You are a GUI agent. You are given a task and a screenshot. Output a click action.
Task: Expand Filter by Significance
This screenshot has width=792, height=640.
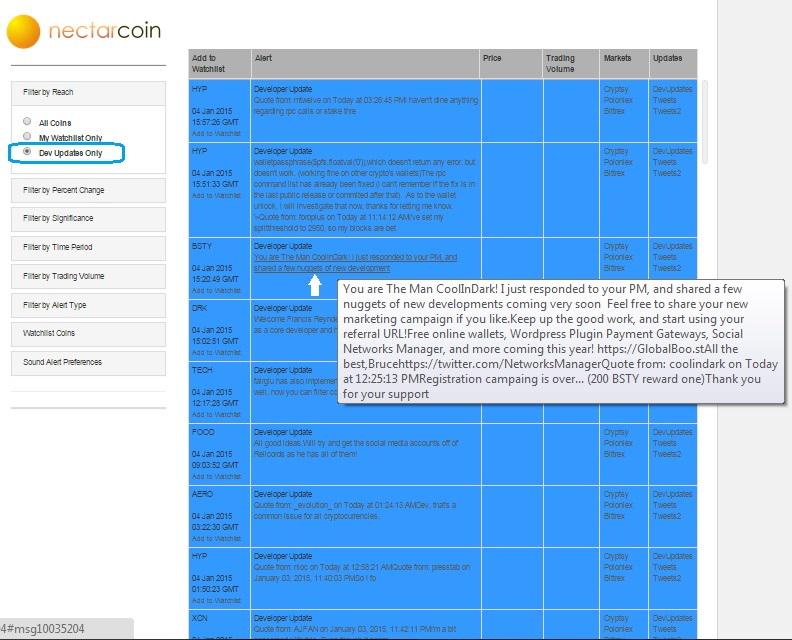[88, 219]
